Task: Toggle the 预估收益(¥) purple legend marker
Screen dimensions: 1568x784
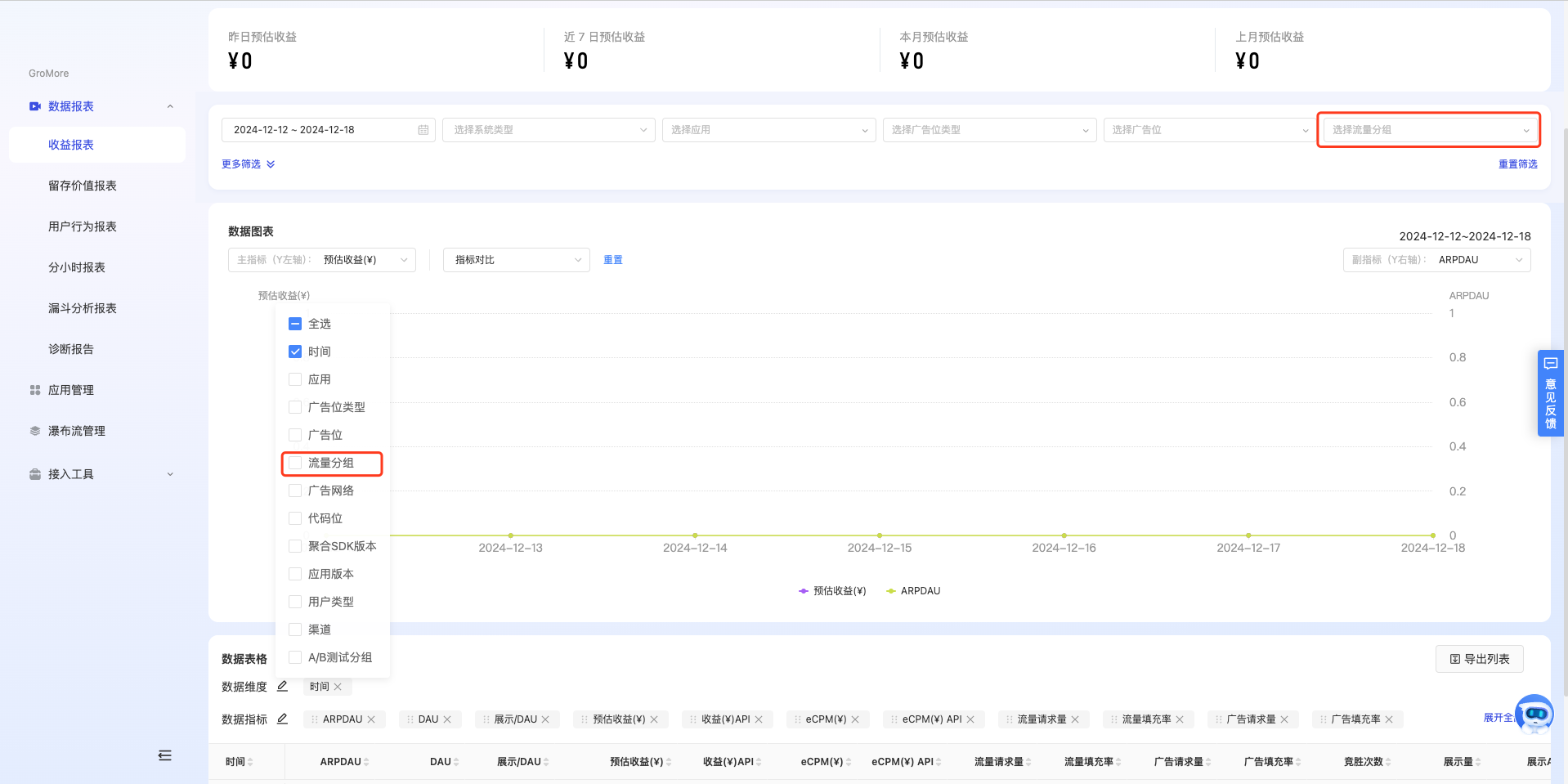Action: point(804,591)
